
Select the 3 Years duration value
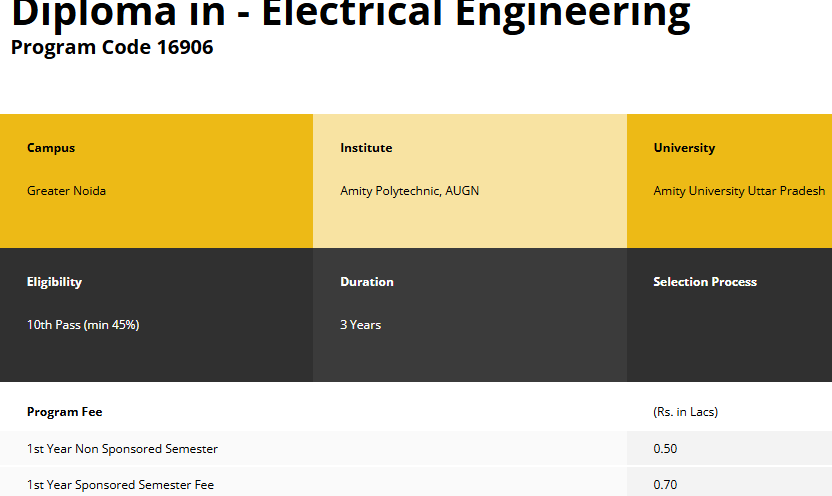coord(360,325)
